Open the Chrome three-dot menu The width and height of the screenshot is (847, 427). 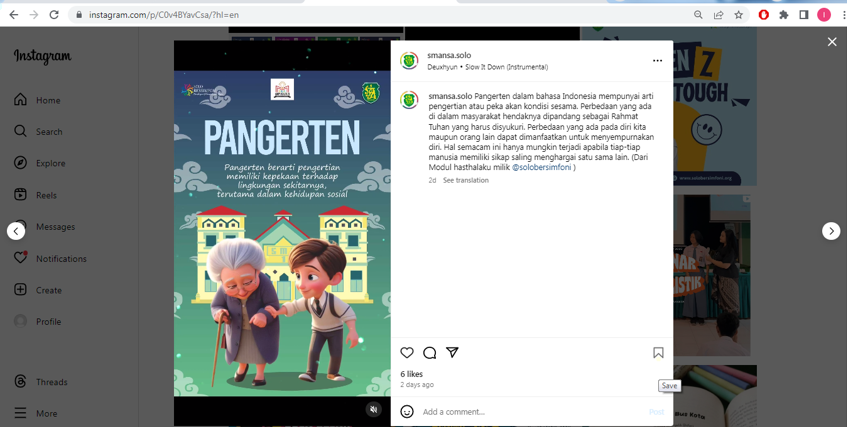[x=841, y=15]
